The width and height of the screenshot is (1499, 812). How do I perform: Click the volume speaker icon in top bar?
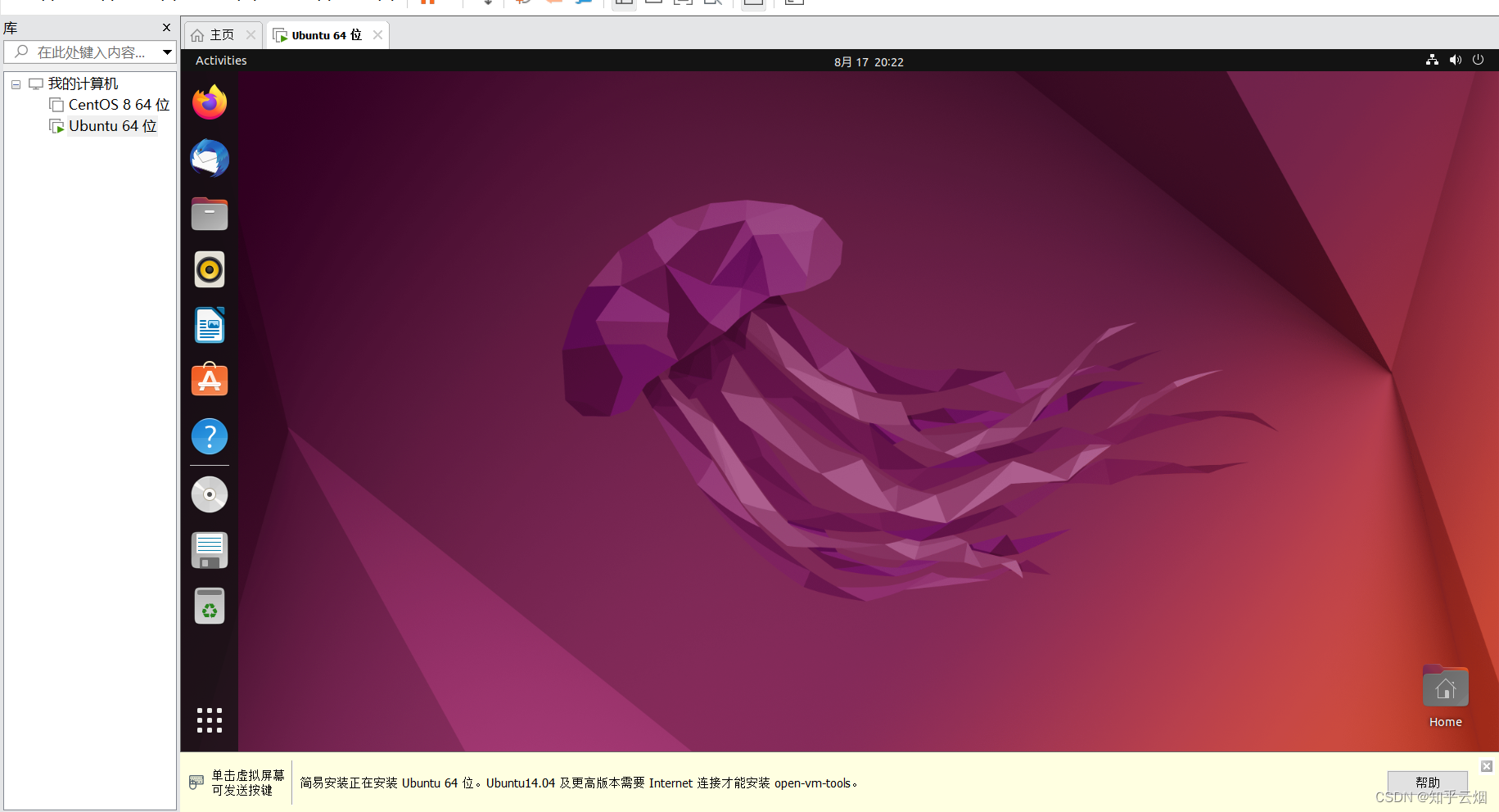click(1455, 60)
